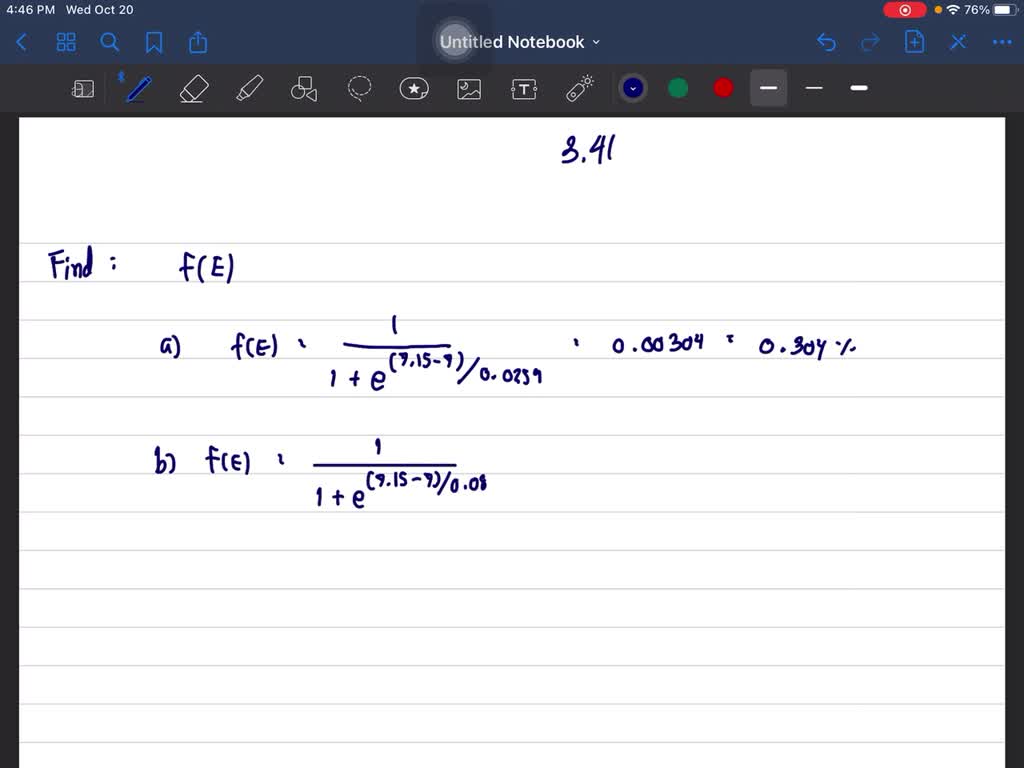The height and width of the screenshot is (768, 1024).
Task: Open the Stickers tool
Action: pyautogui.click(x=414, y=88)
